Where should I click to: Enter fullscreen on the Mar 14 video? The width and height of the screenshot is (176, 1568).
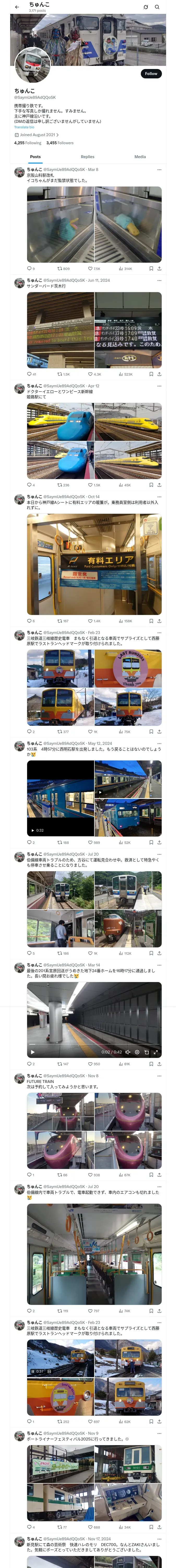click(155, 1052)
